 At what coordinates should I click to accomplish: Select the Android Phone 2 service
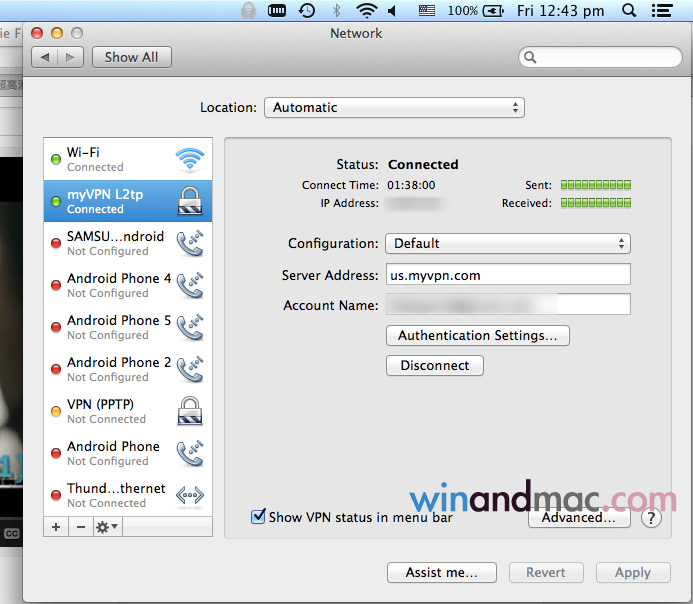pos(128,369)
